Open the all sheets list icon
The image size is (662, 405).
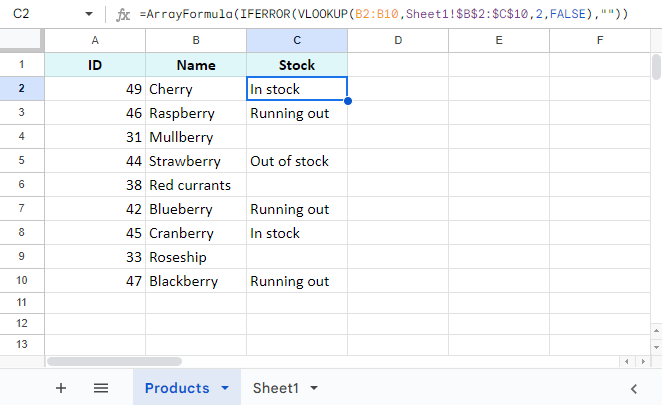coord(101,388)
